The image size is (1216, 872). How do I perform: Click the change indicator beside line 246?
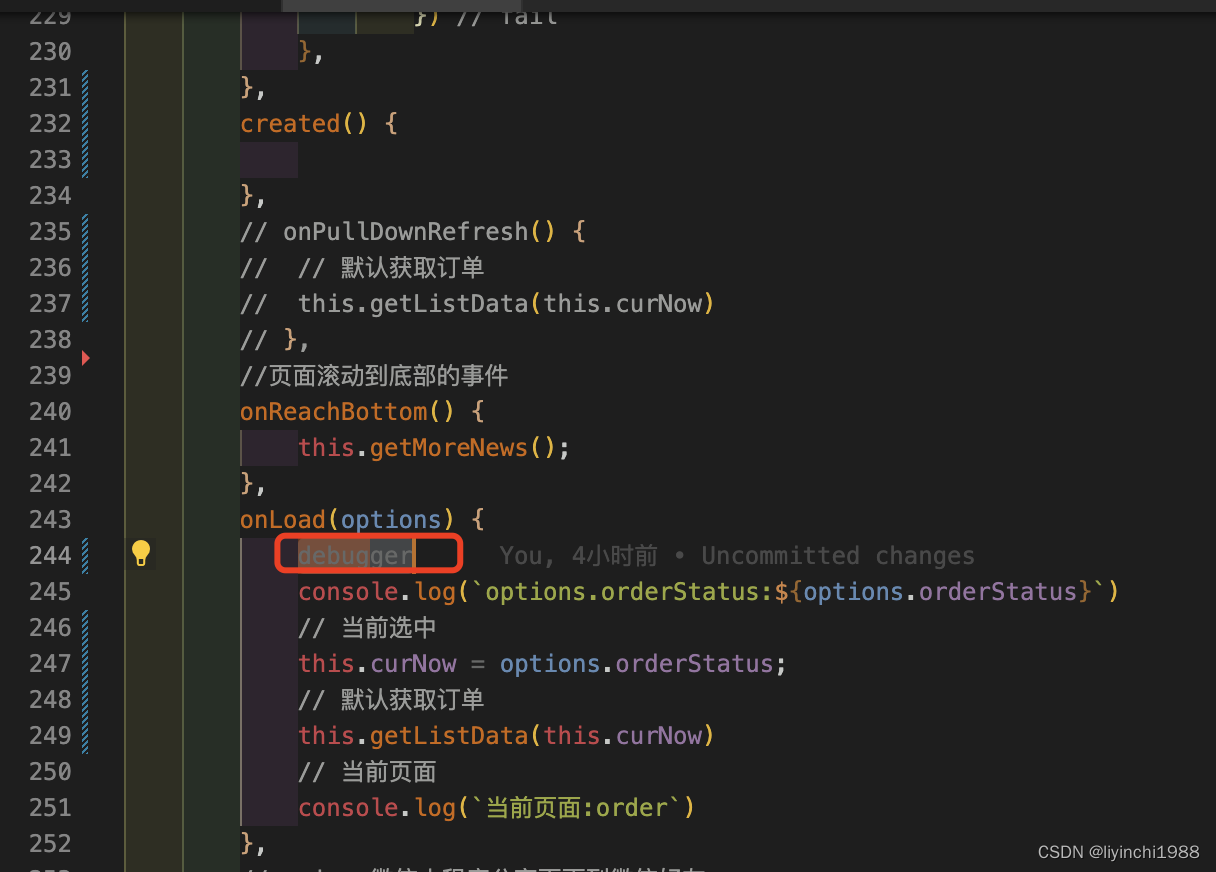coord(85,627)
